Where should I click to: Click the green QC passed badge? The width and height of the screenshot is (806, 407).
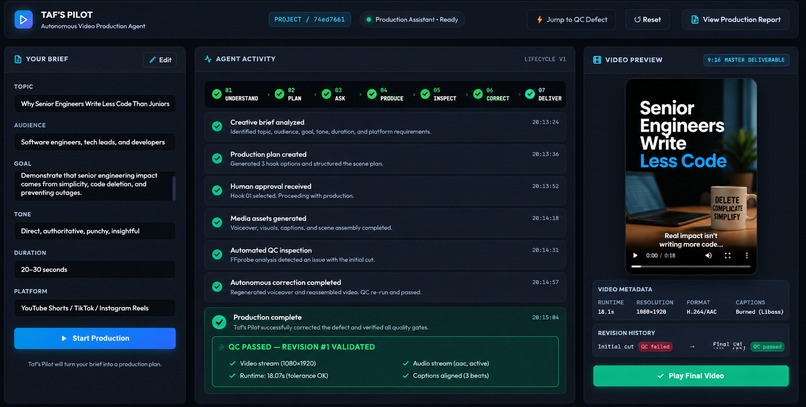(767, 346)
